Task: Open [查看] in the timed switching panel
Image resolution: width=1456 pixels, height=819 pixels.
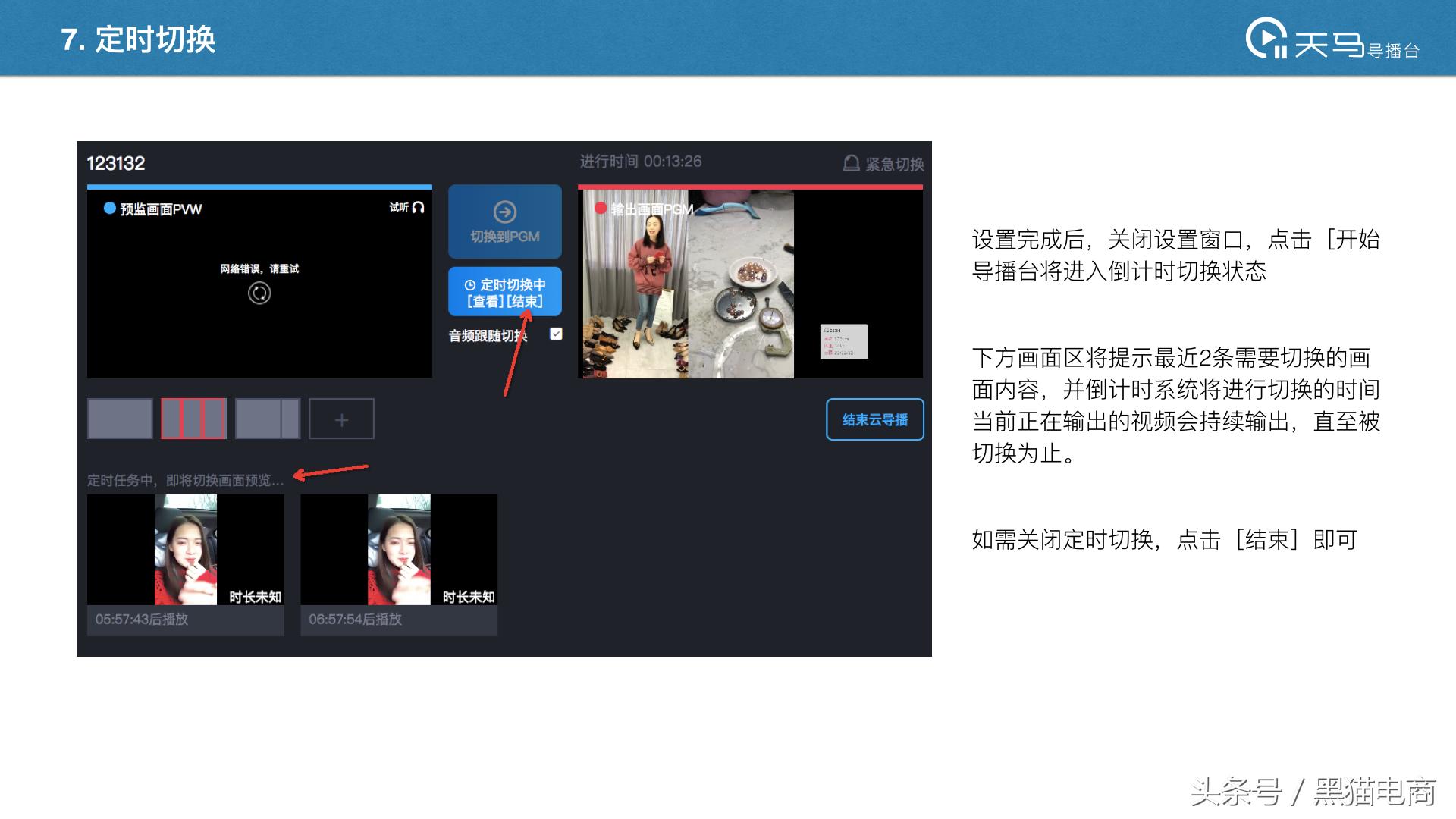Action: [485, 300]
